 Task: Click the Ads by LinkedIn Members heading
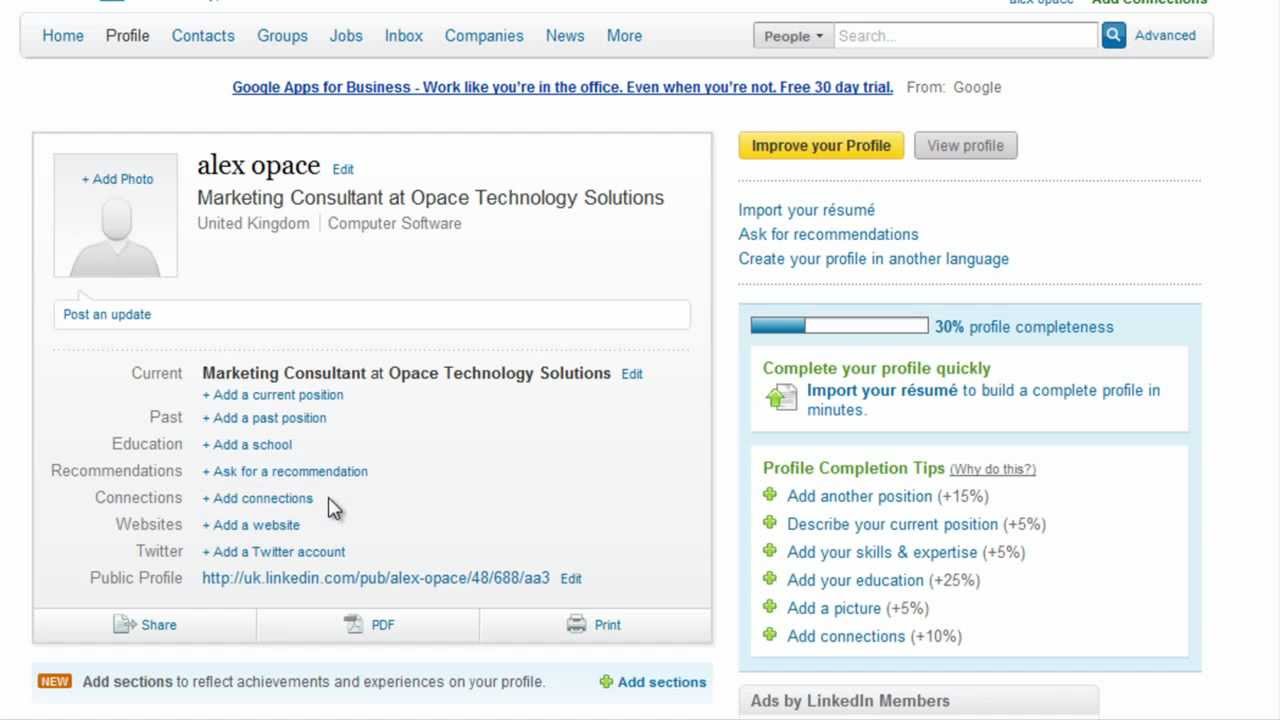pyautogui.click(x=850, y=701)
